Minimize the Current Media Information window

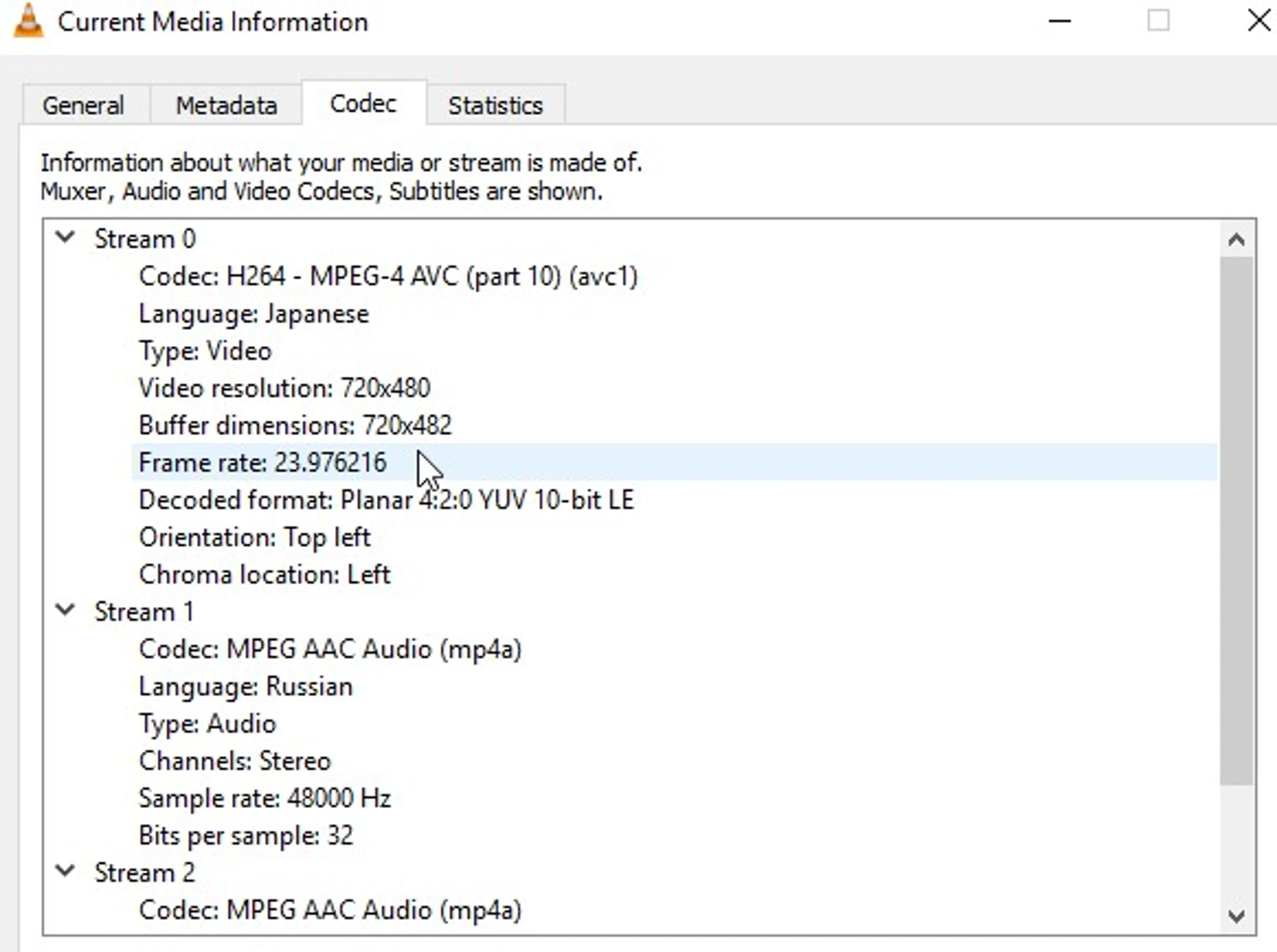click(x=1060, y=21)
